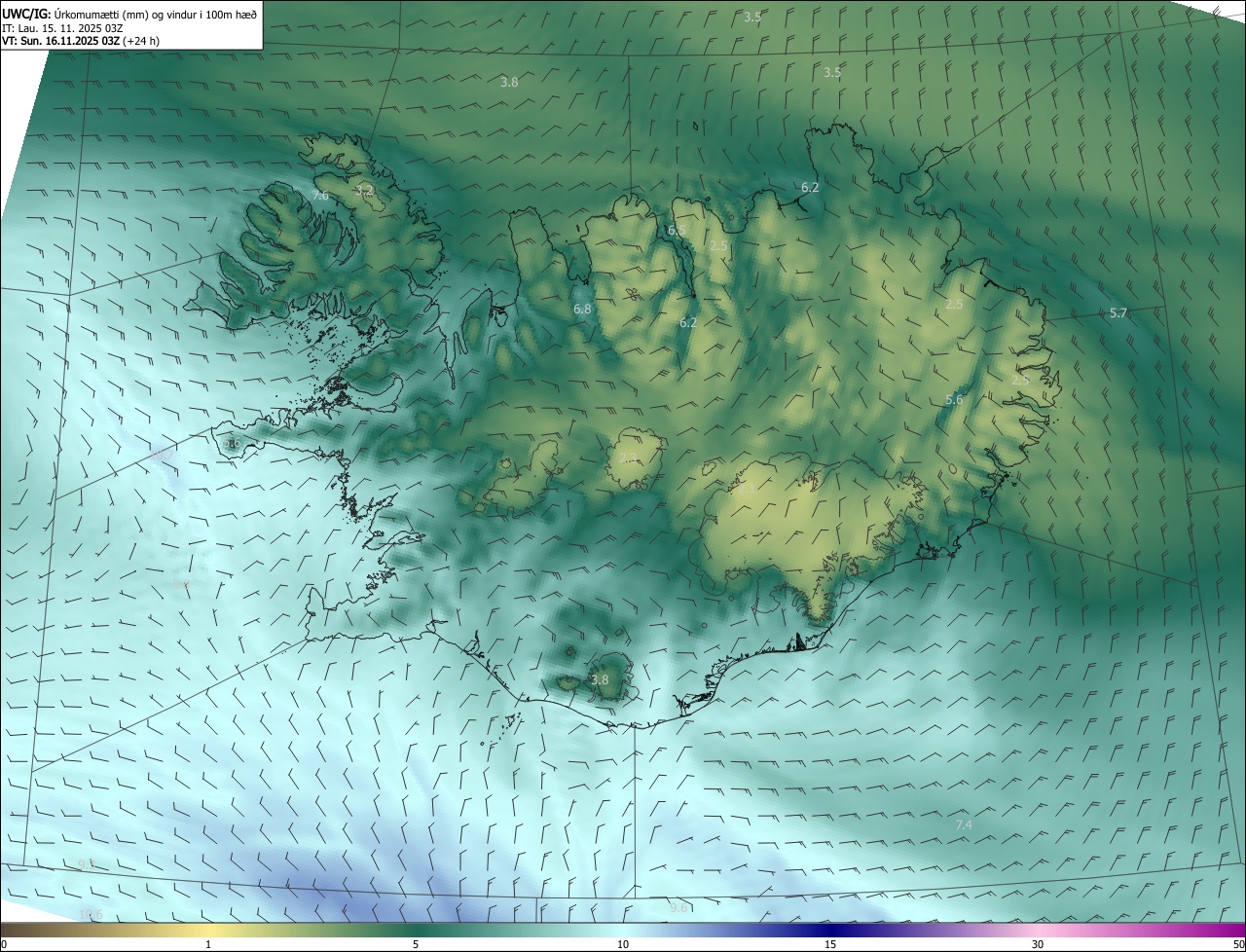This screenshot has height=952, width=1246.
Task: Click the faint 9.3 value label in the southwest
Action: click(87, 864)
